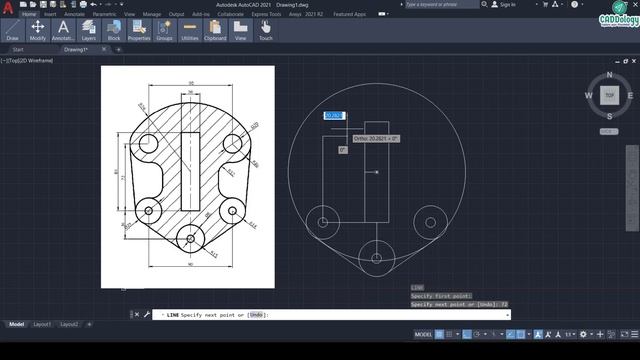Open the Draw ribbon panel
The height and width of the screenshot is (360, 640).
coord(13,30)
